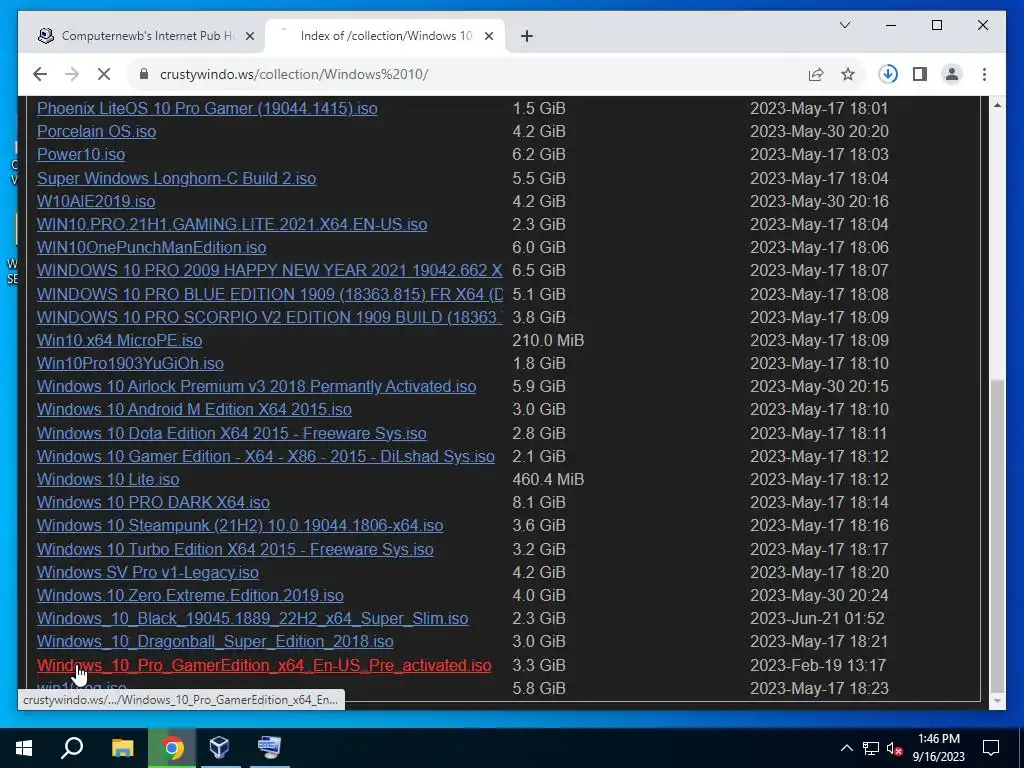Screen dimensions: 1024x768
Task: Open Windows Start menu
Action: coord(24,748)
